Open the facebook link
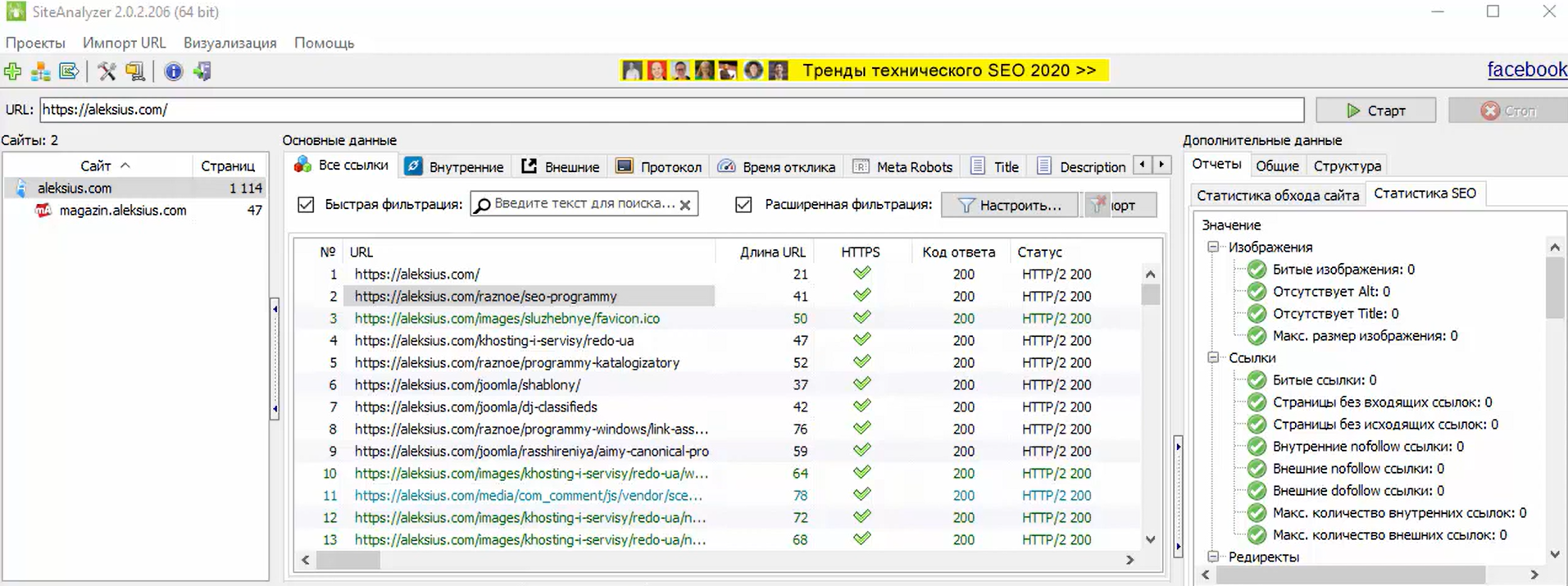1568x586 pixels. click(x=1526, y=70)
